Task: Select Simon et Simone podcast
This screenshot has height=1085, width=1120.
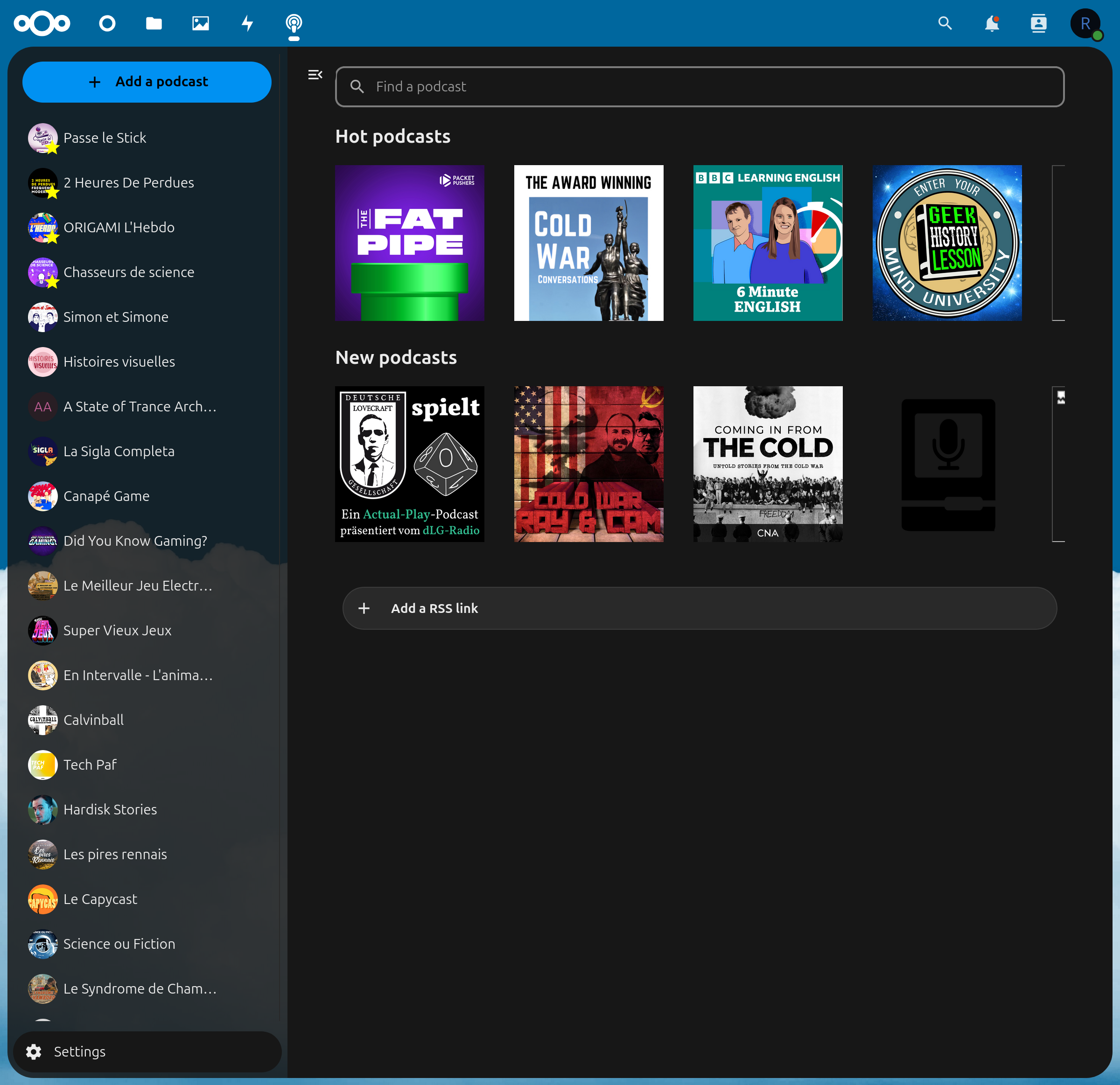Action: tap(147, 317)
